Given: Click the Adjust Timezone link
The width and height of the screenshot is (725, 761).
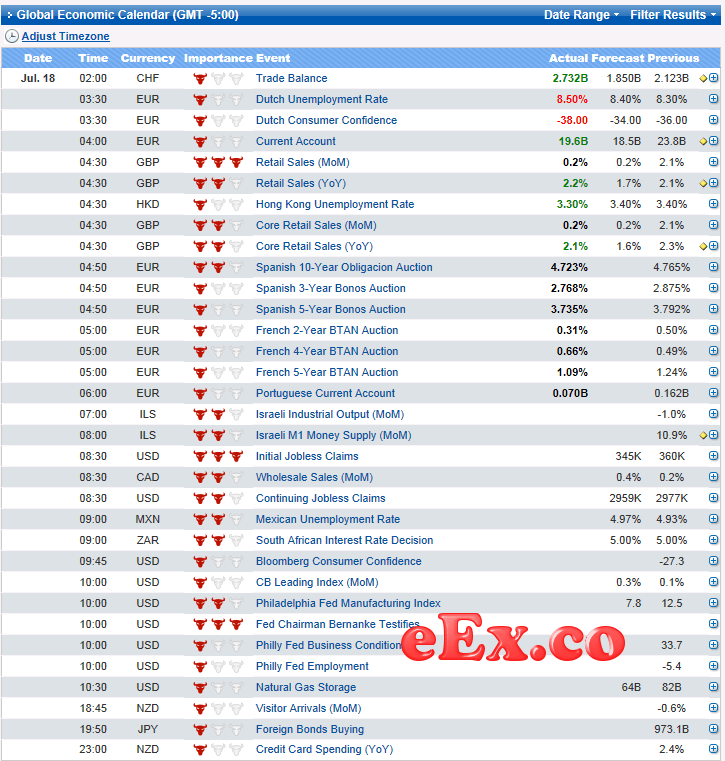Looking at the screenshot, I should point(66,36).
